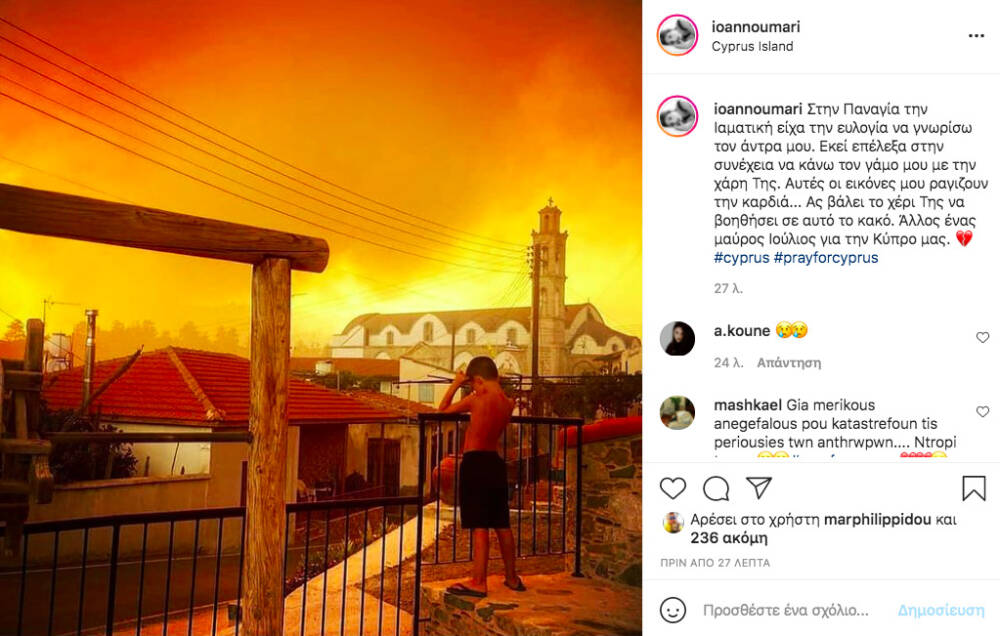The image size is (1000, 636).
Task: View marphilippidou profile from likes
Action: pos(877,520)
